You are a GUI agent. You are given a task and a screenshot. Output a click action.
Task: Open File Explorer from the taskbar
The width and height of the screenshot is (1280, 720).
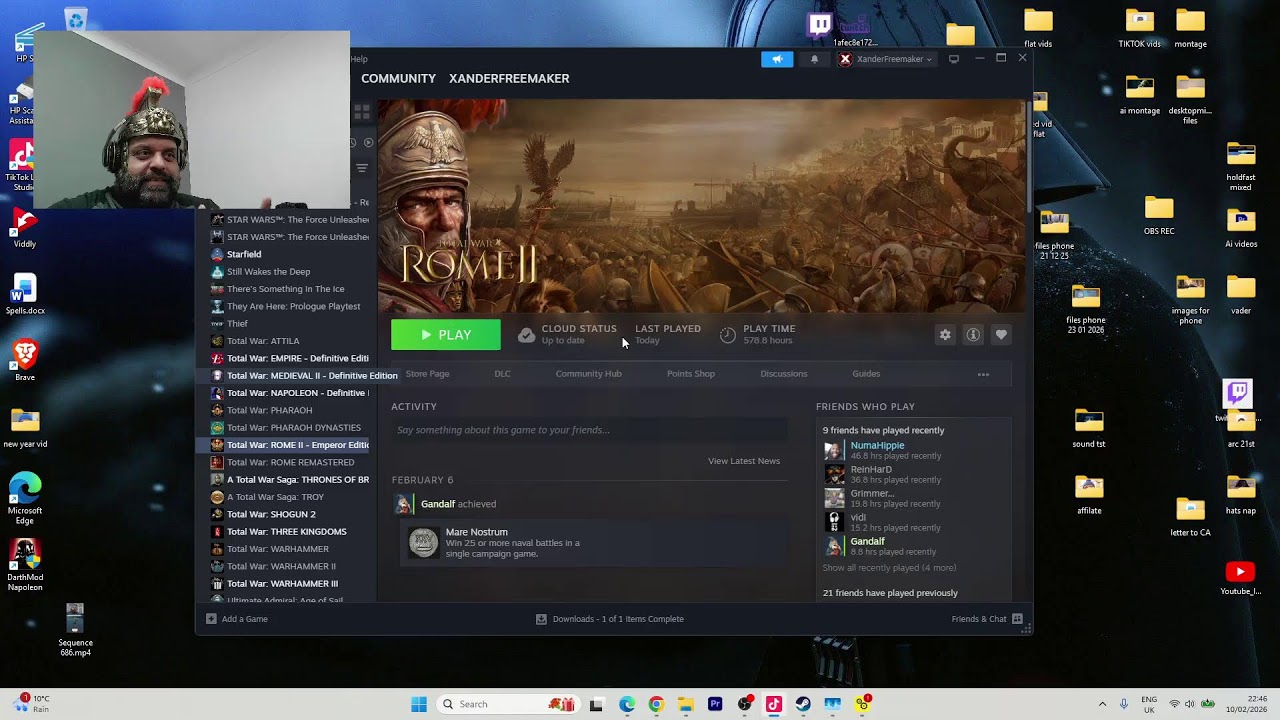click(x=686, y=704)
